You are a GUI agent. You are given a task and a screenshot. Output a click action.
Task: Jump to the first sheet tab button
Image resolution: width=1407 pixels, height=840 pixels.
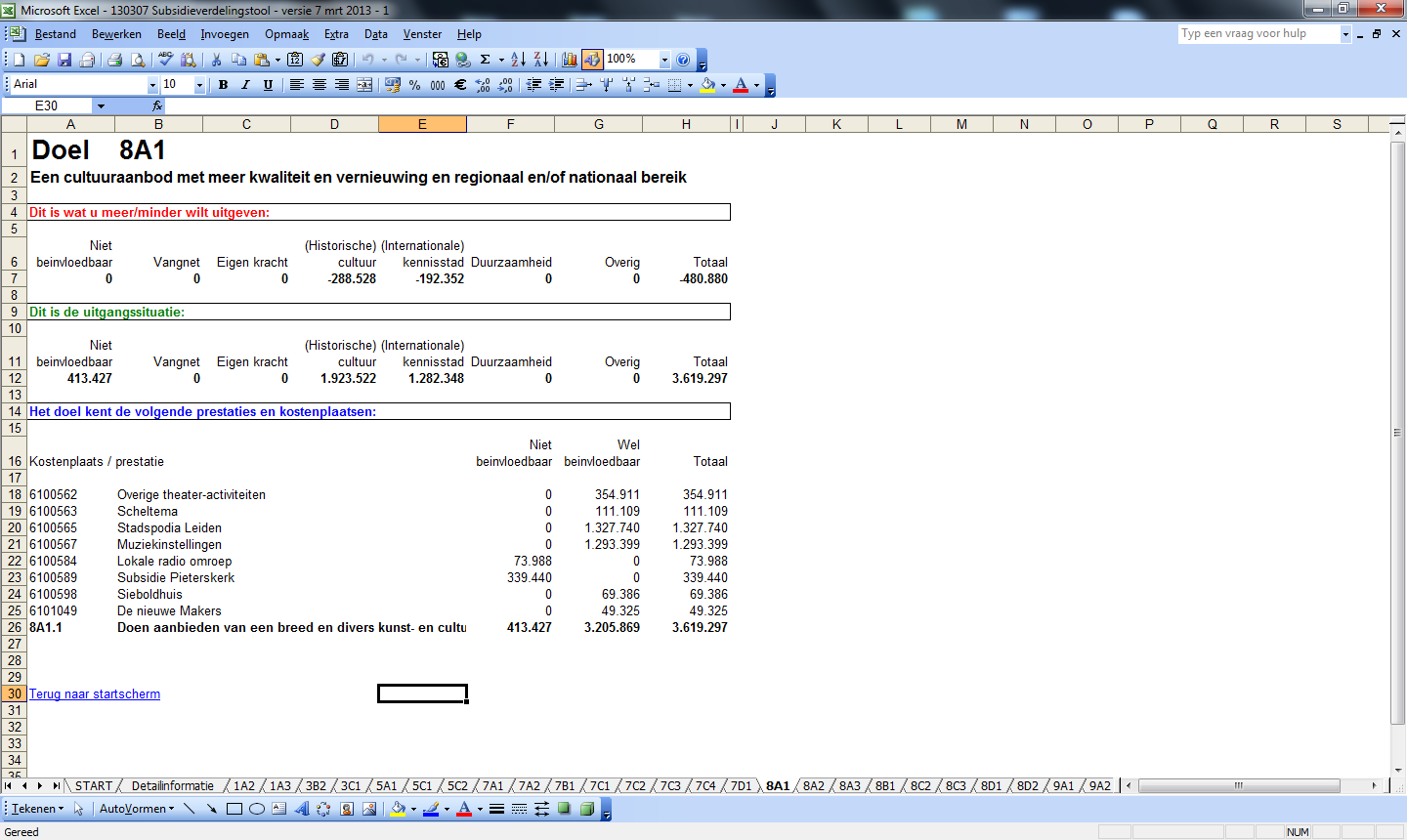(9, 785)
